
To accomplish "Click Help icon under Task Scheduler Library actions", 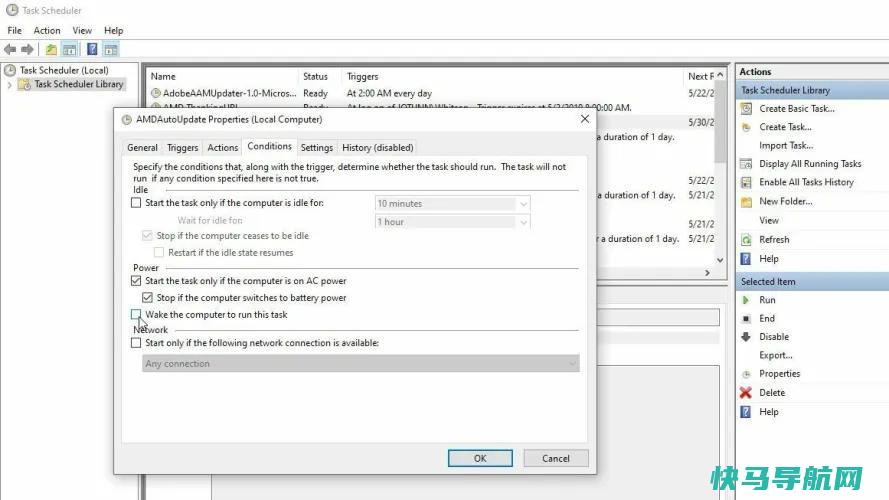I will click(x=746, y=259).
